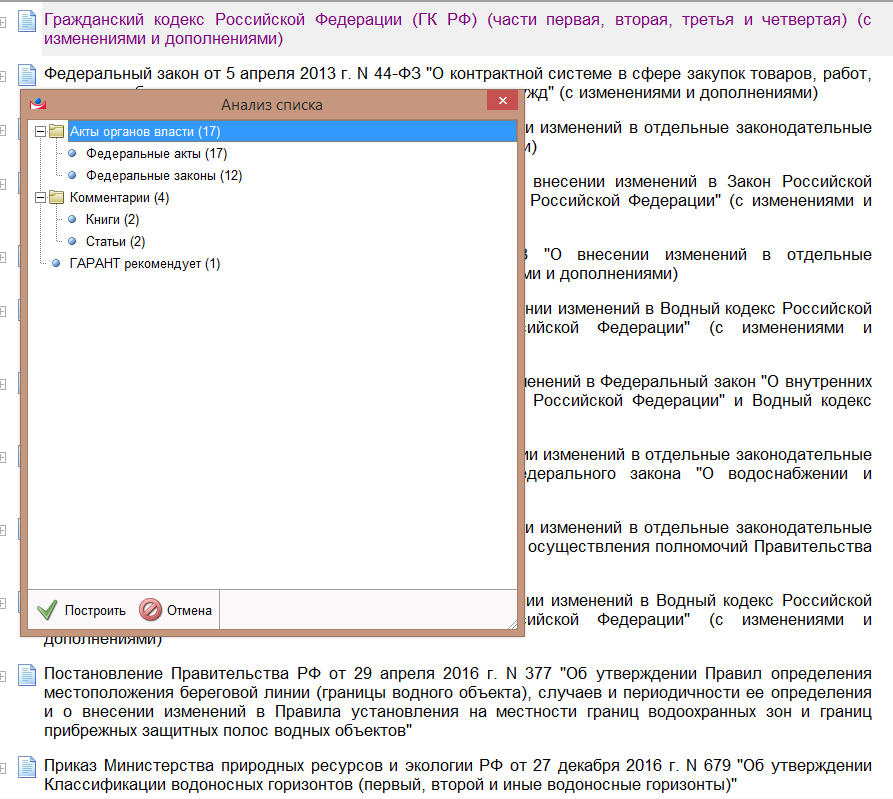Select Акты органов власти (17) category
Screen dimensions: 893x799
(x=292, y=132)
